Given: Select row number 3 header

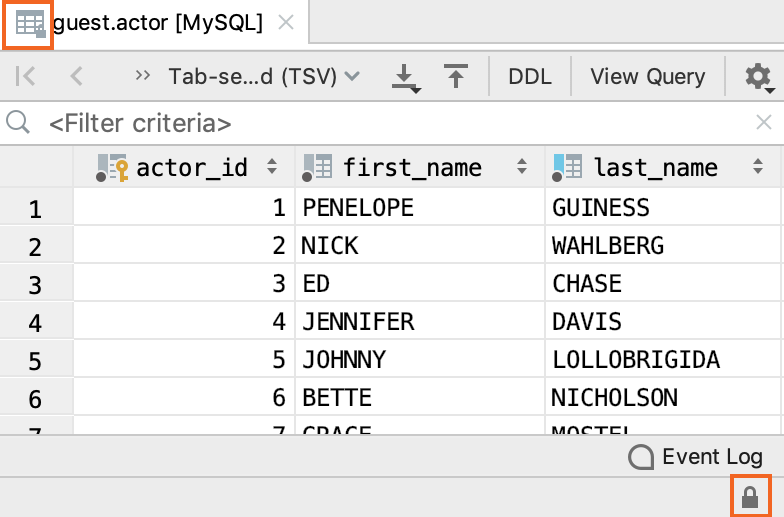Looking at the screenshot, I should coord(36,283).
